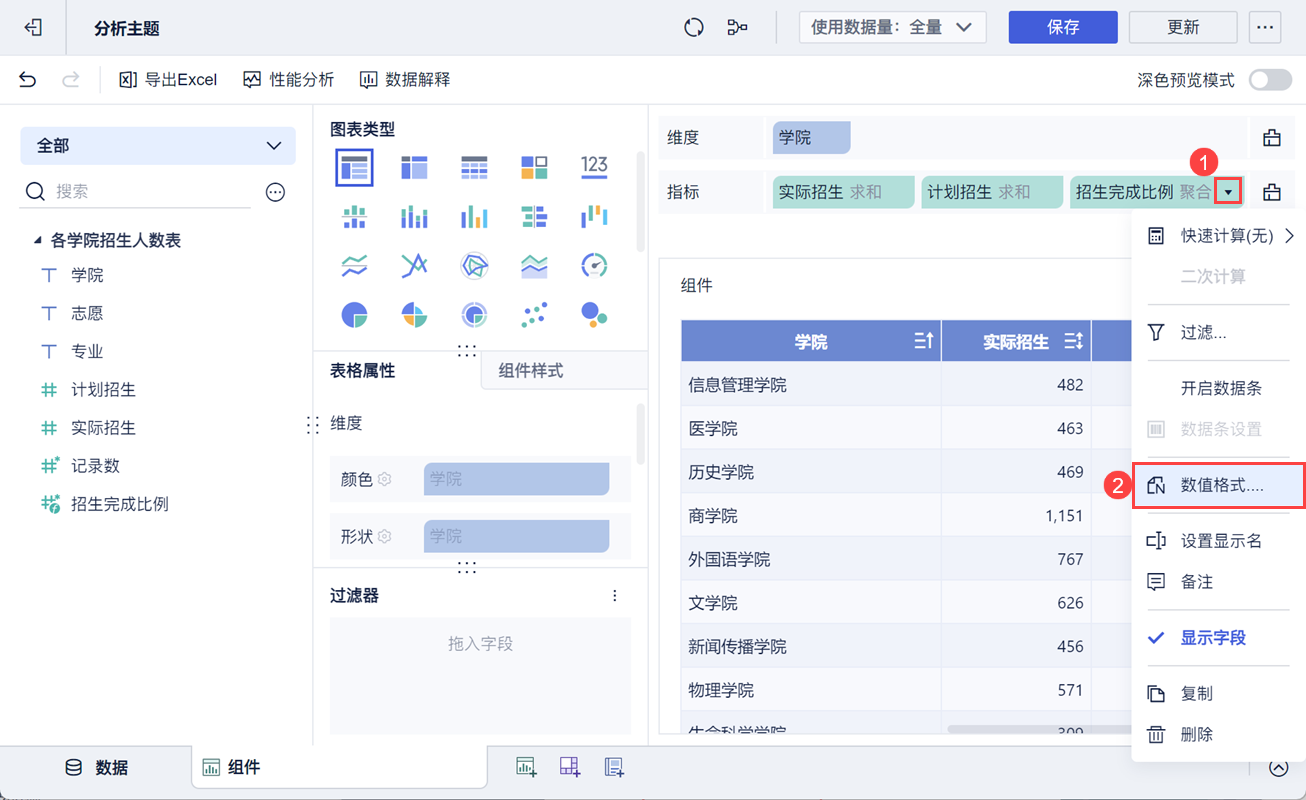The width and height of the screenshot is (1306, 800).
Task: Open the three-dot more menu next to 更新
Action: 1265,28
